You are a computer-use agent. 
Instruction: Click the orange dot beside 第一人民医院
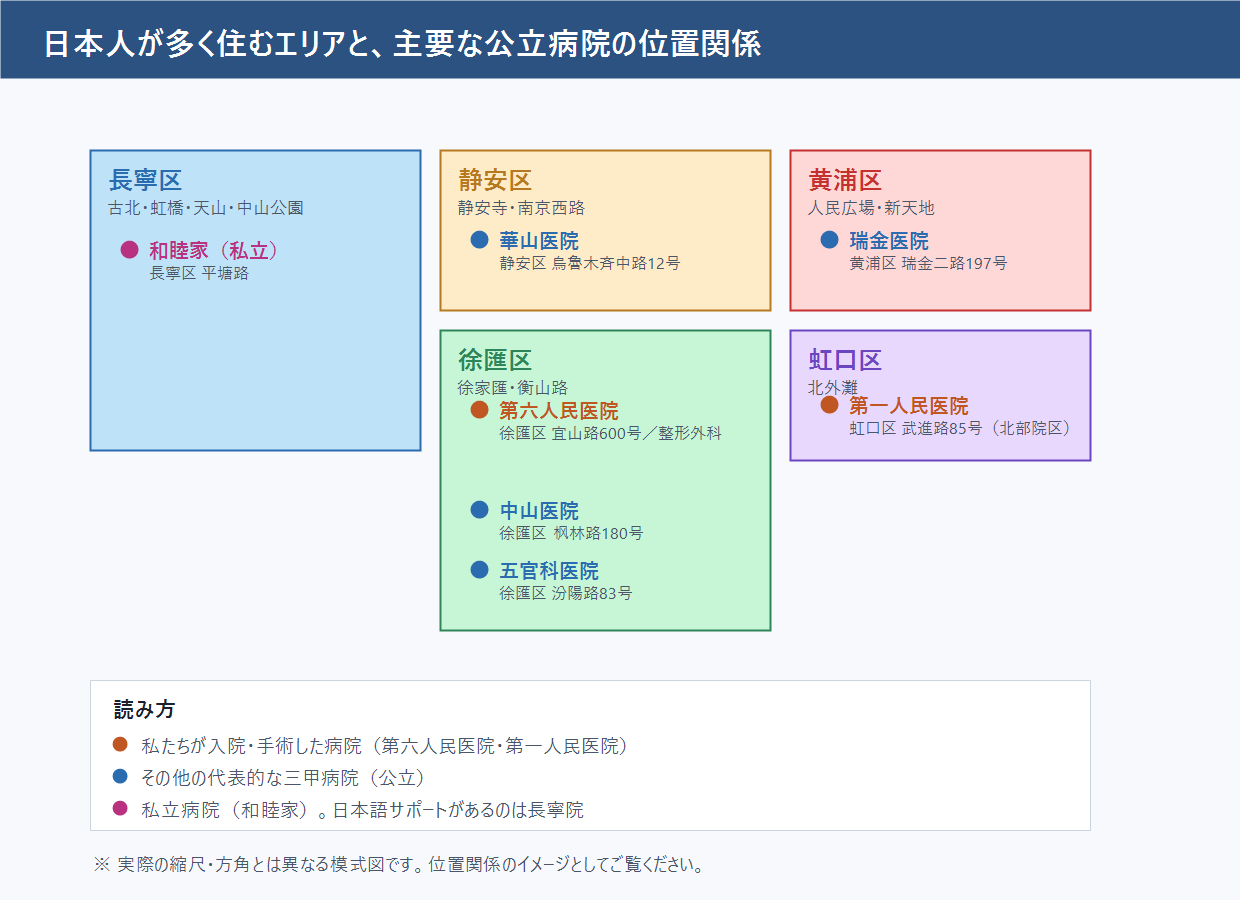click(829, 405)
